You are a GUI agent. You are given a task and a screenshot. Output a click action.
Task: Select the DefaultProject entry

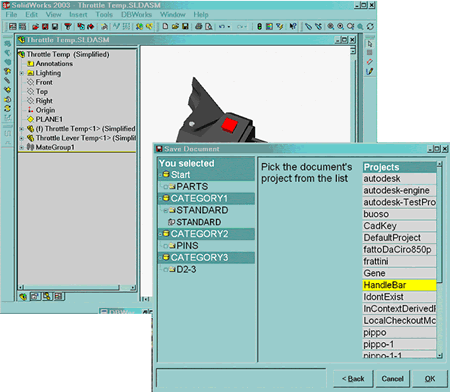pos(399,238)
